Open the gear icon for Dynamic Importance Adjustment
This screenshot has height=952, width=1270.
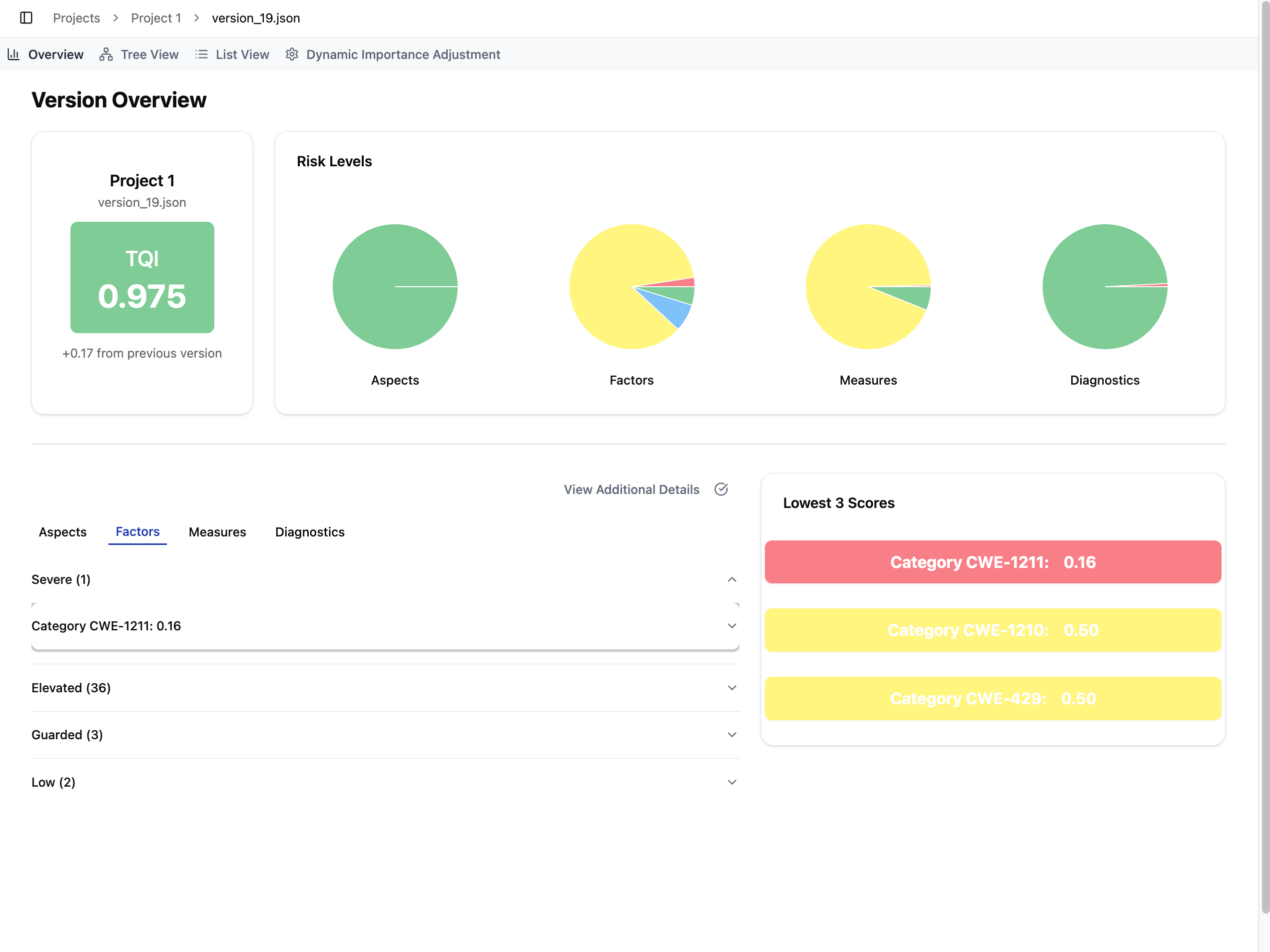point(292,54)
